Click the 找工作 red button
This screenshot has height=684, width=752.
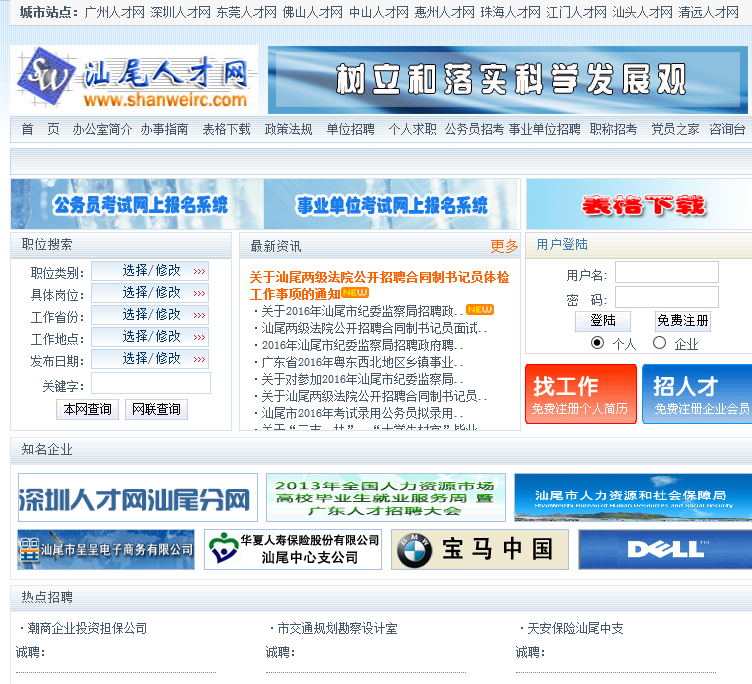[x=581, y=394]
